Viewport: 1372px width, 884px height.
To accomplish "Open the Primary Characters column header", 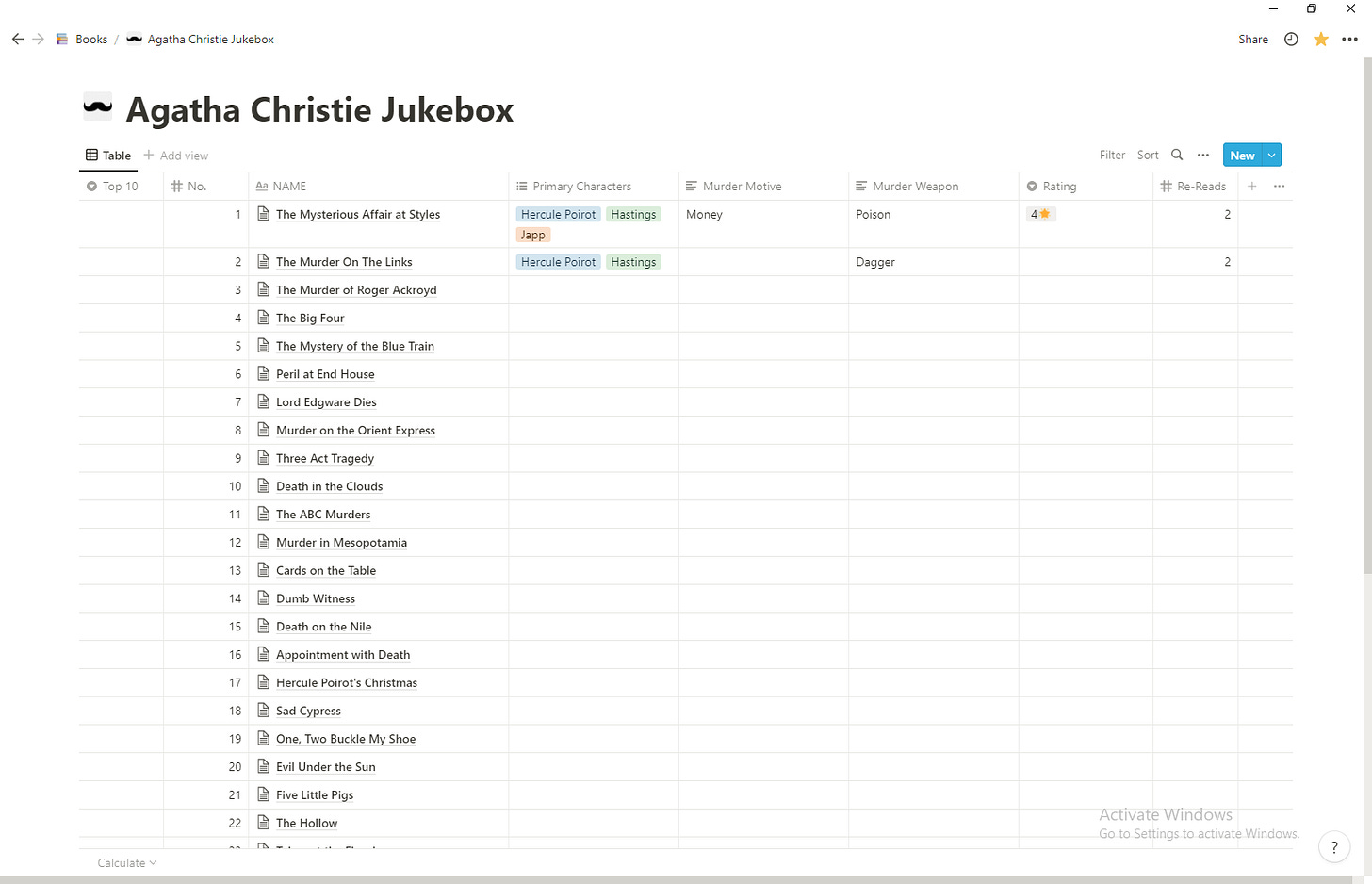I will coord(594,187).
